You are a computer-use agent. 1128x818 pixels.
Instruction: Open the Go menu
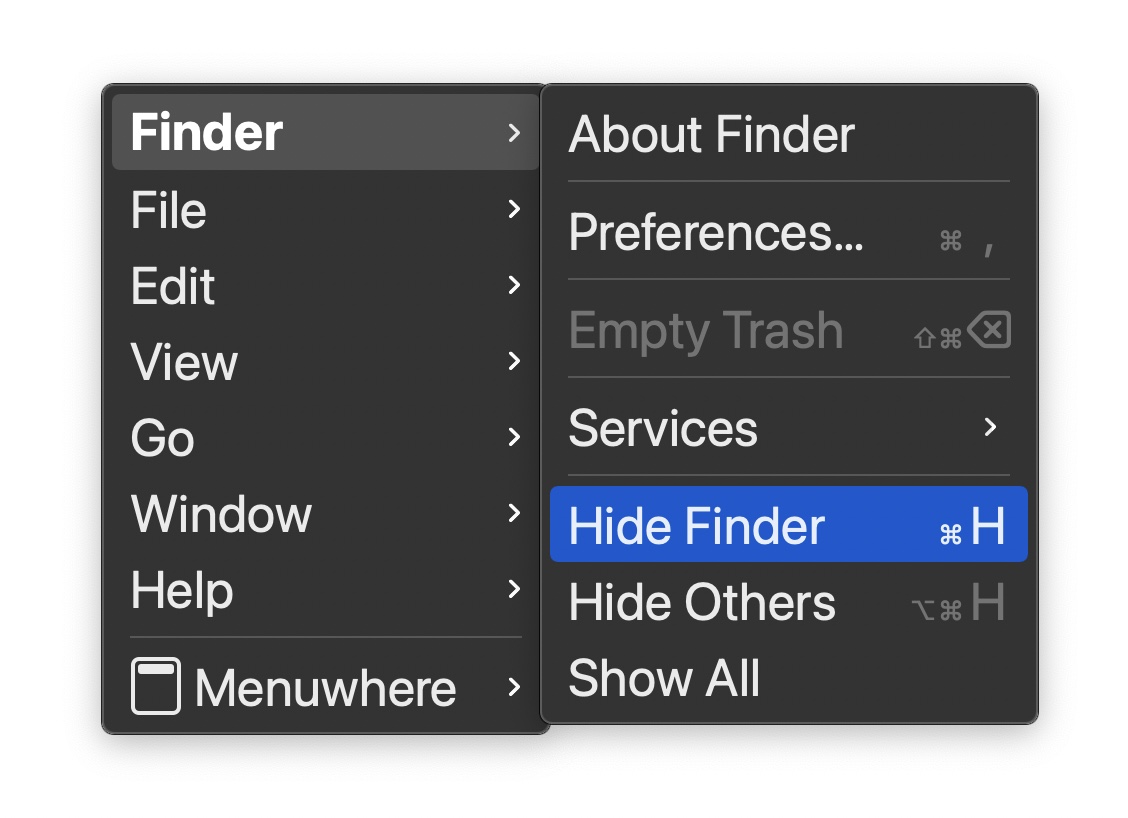tap(163, 438)
